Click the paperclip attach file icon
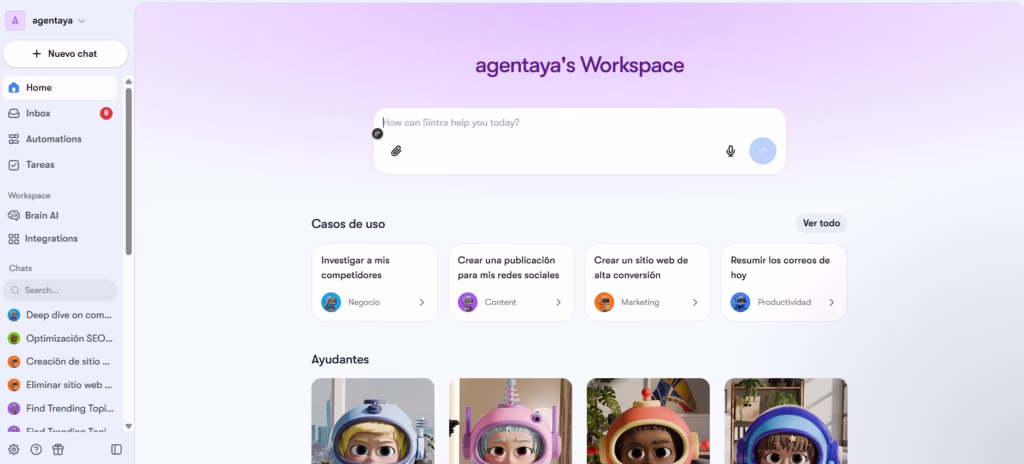This screenshot has height=464, width=1024. point(396,151)
